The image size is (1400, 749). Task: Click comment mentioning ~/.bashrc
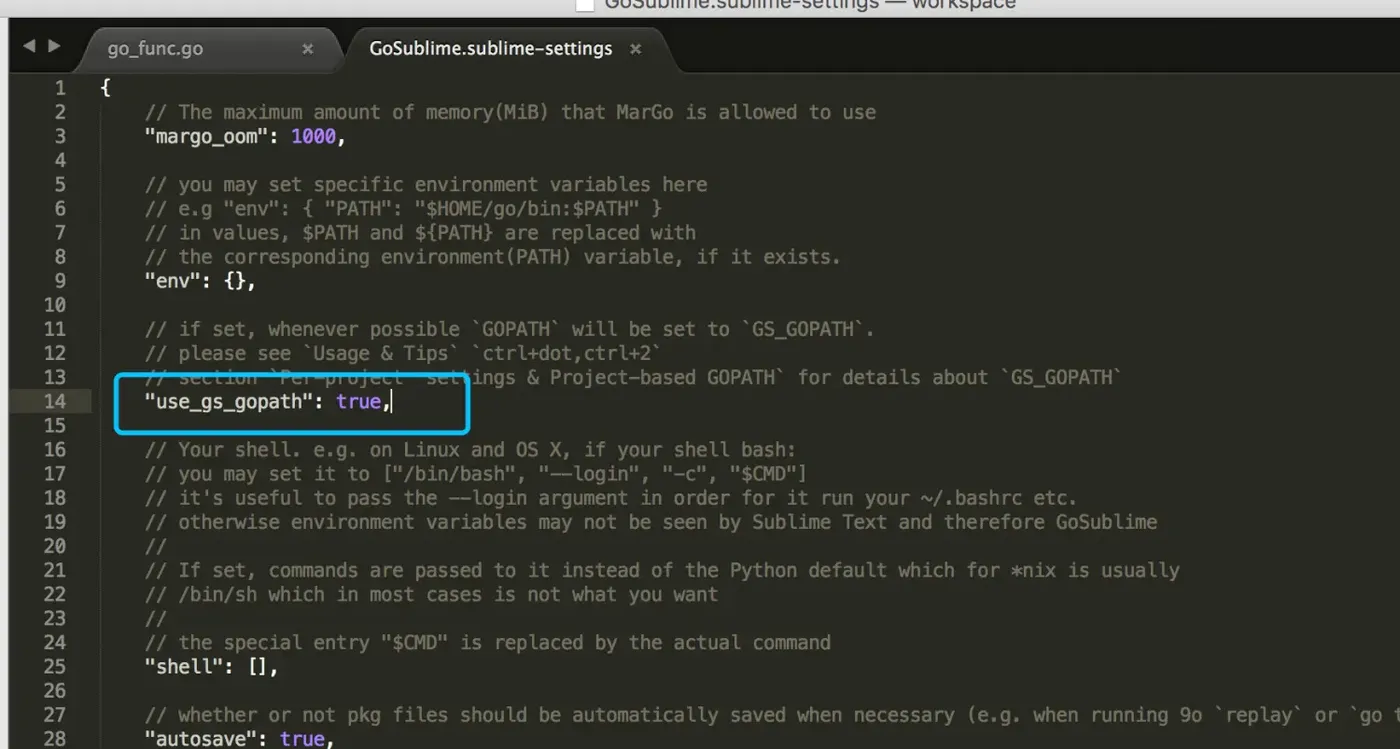611,498
